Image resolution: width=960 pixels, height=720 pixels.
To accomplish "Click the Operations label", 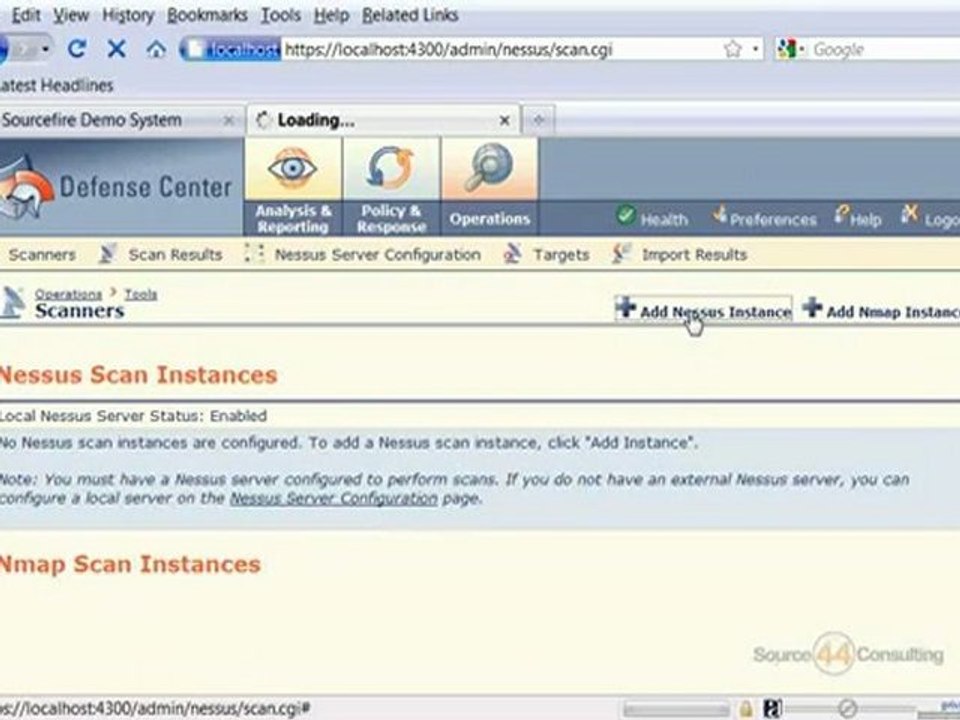I will [489, 219].
